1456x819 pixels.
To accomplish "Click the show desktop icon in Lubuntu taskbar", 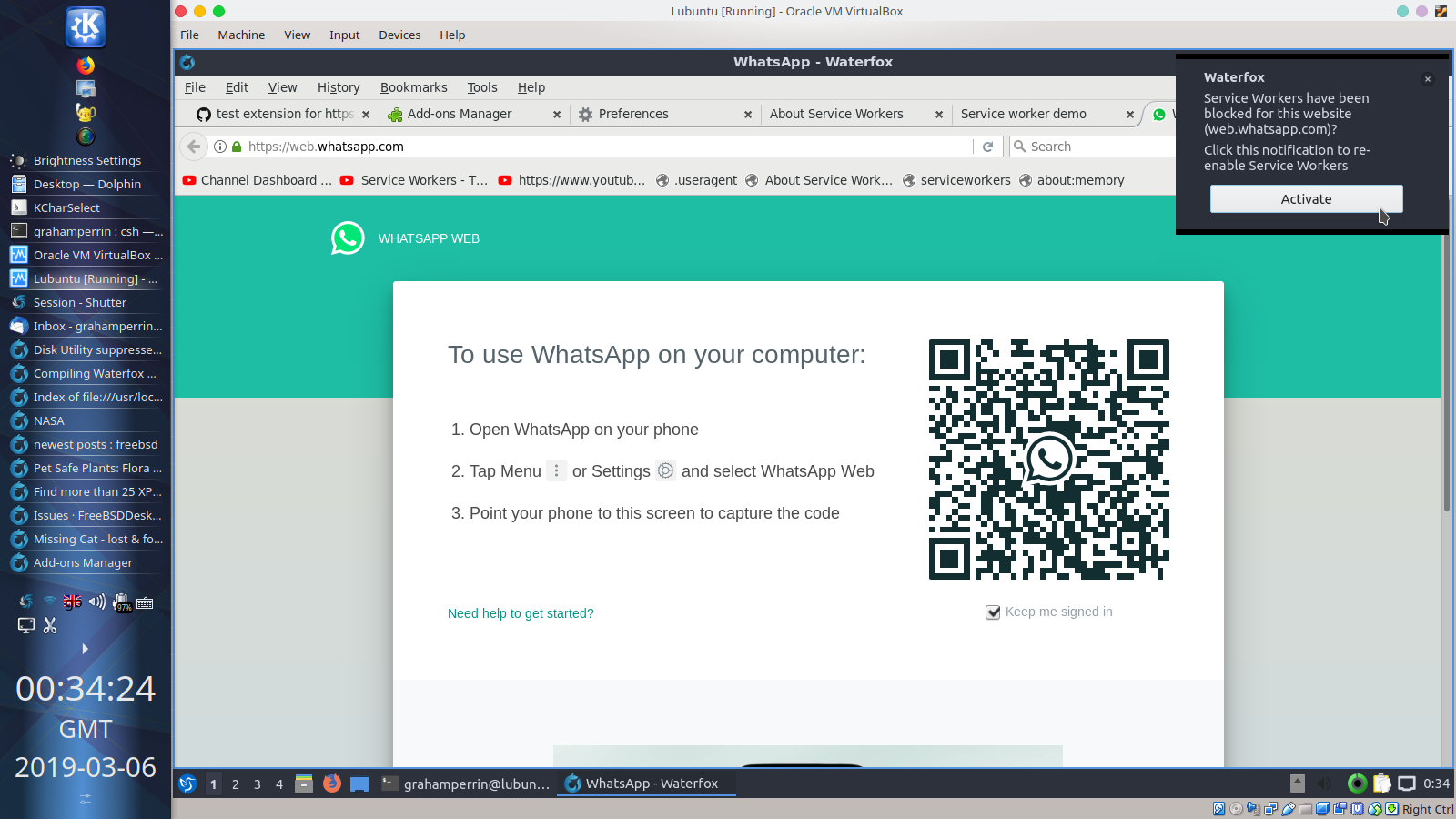I will tap(359, 784).
